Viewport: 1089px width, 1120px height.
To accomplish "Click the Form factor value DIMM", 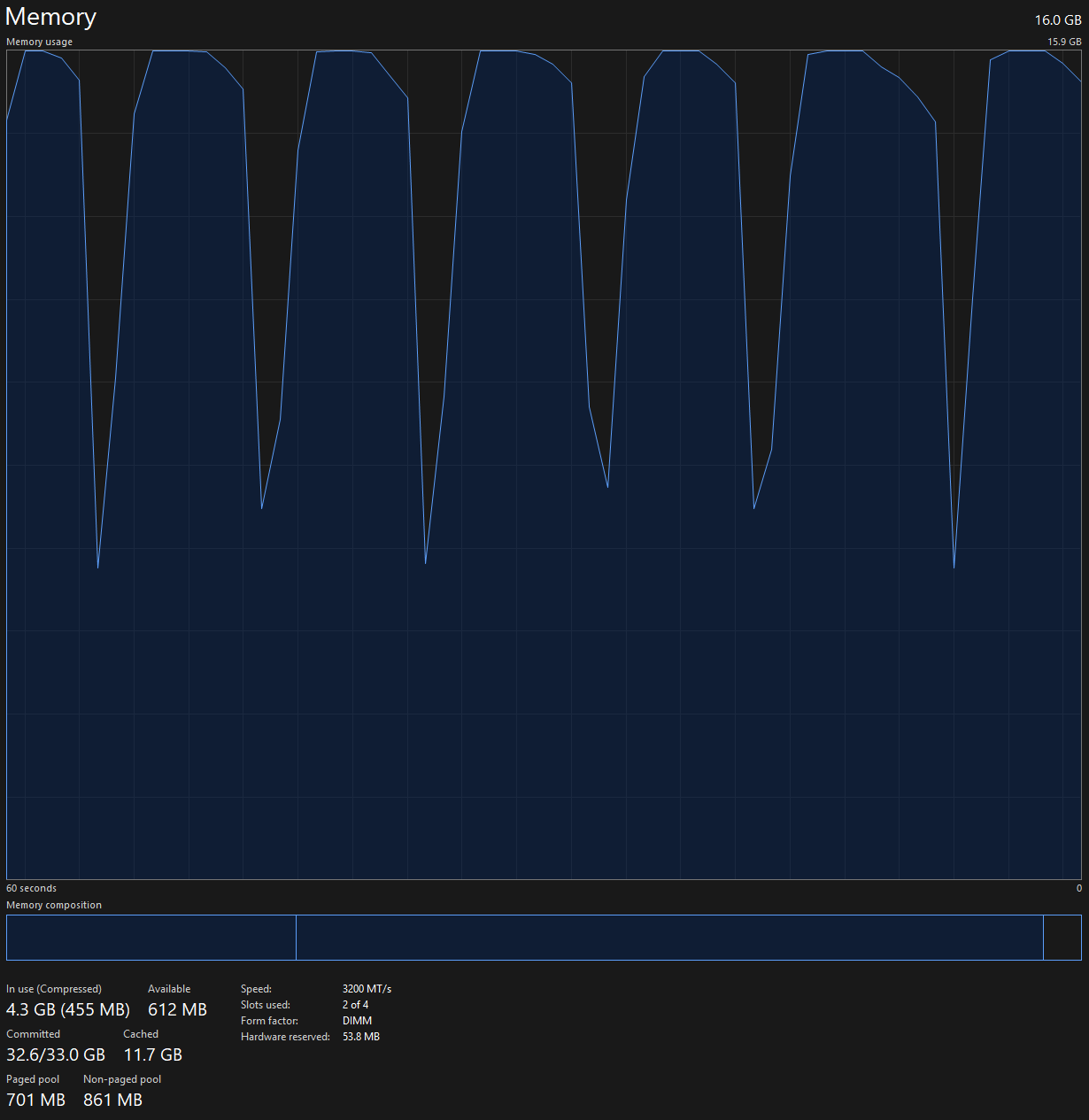I will 357,1021.
